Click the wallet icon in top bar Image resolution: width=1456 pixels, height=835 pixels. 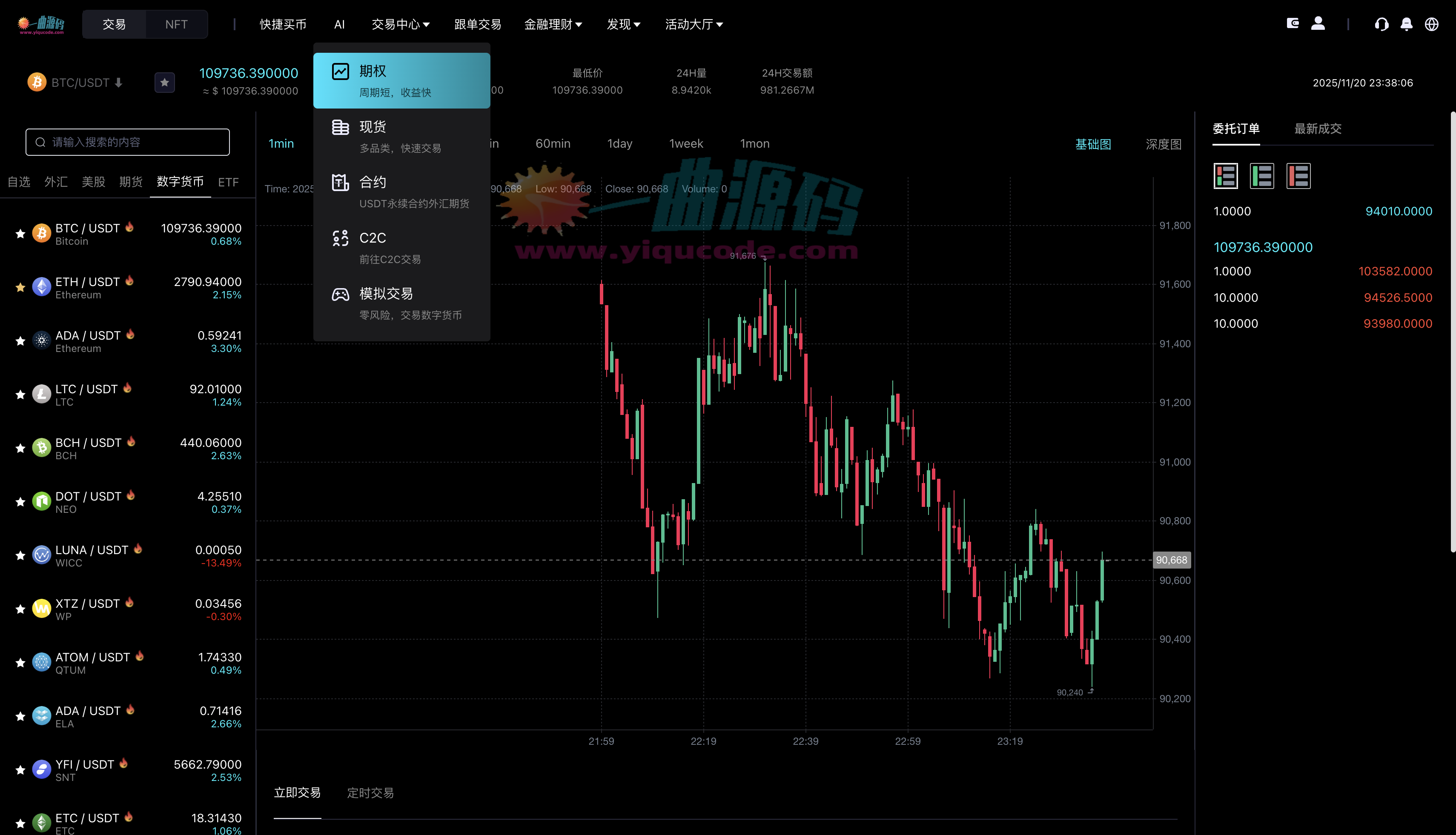(1293, 23)
